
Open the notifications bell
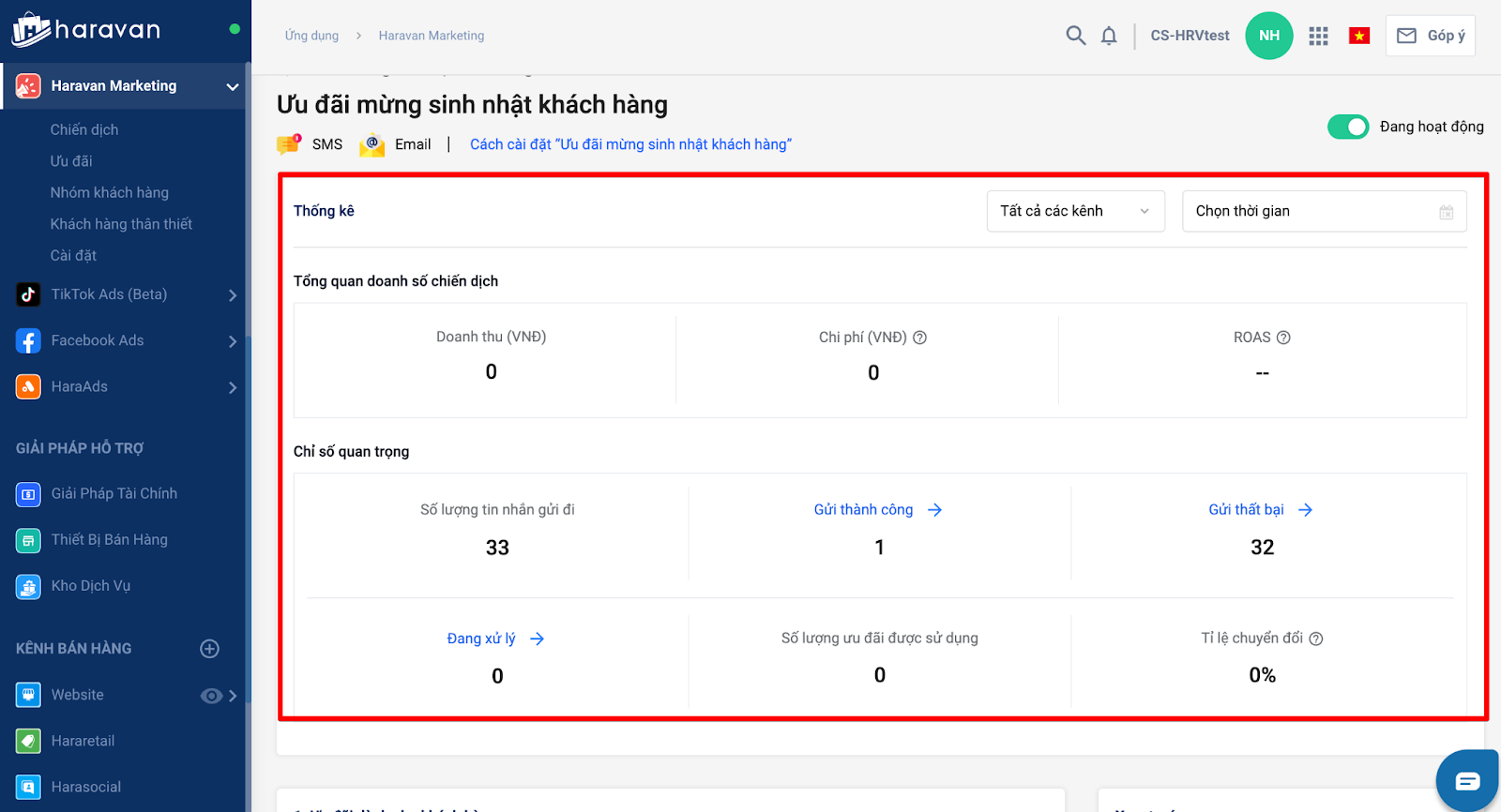pos(1109,36)
